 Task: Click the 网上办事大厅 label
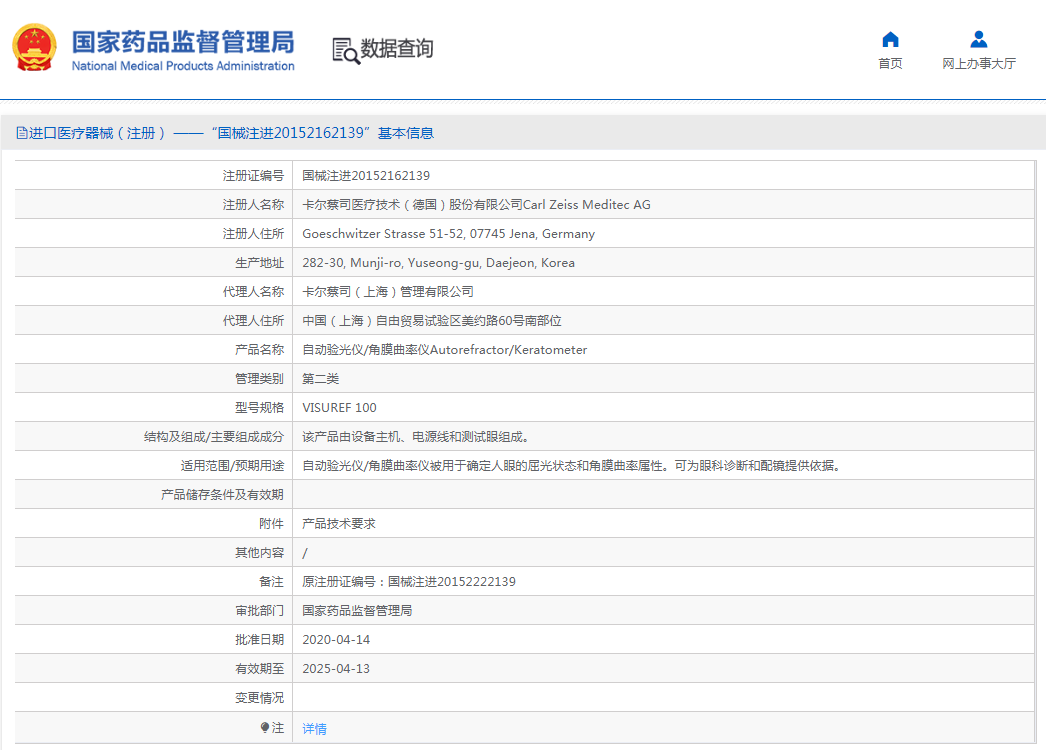coord(979,63)
